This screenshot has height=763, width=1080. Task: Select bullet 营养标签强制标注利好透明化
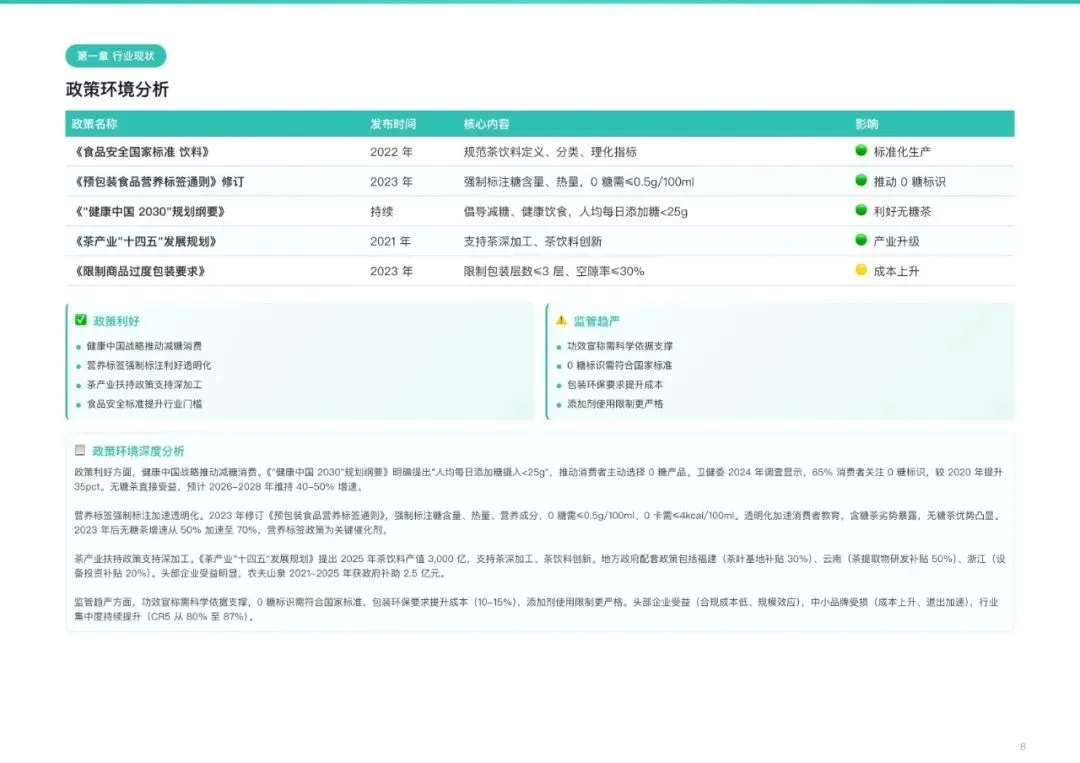(149, 366)
